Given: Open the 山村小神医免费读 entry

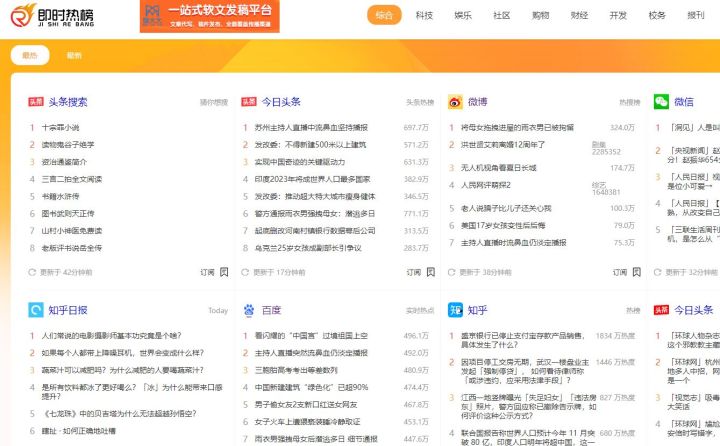Looking at the screenshot, I should 72,231.
